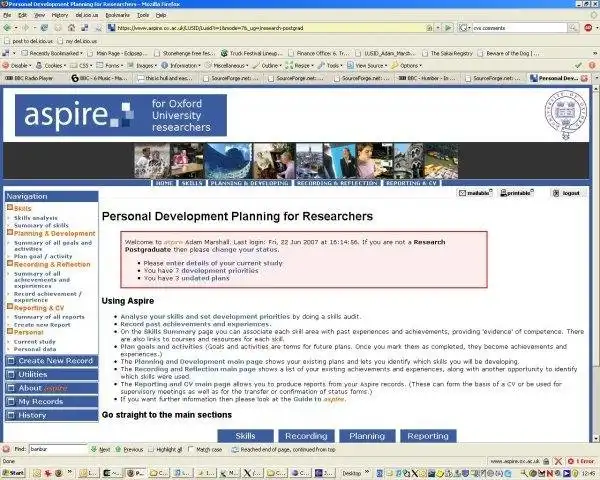
Task: Switch to the BBC - Humber tab
Action: pos(429,78)
